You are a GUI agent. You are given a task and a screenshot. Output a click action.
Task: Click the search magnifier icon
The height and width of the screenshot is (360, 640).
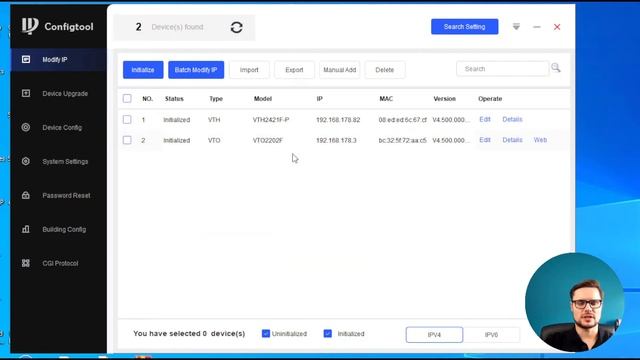556,68
